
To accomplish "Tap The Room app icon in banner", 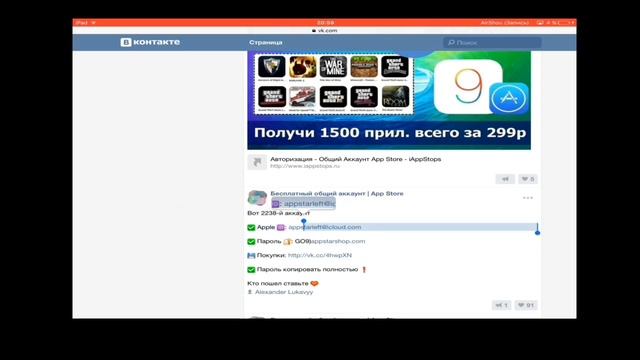I will pyautogui.click(x=395, y=97).
